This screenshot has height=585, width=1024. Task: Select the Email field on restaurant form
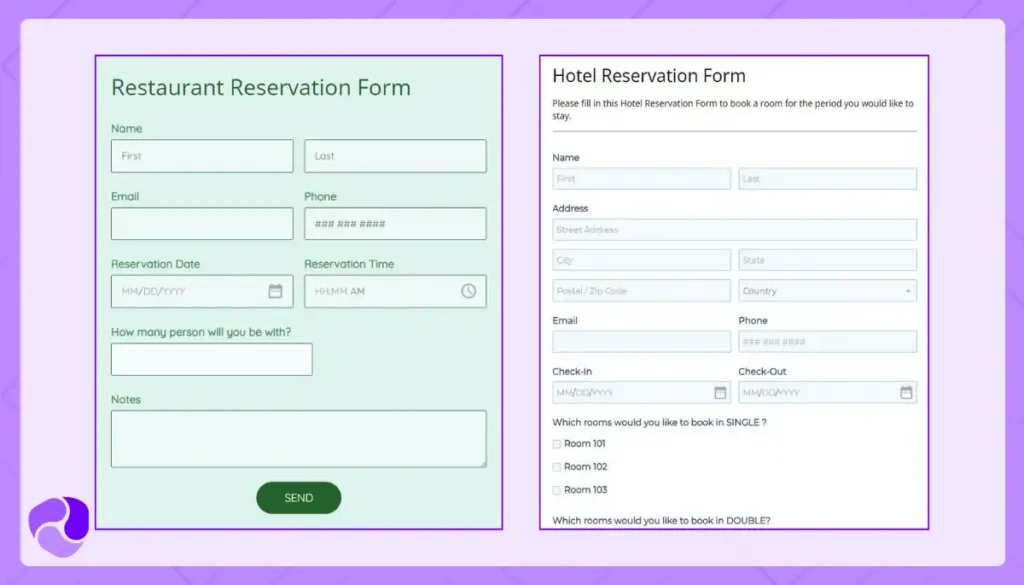pos(200,223)
